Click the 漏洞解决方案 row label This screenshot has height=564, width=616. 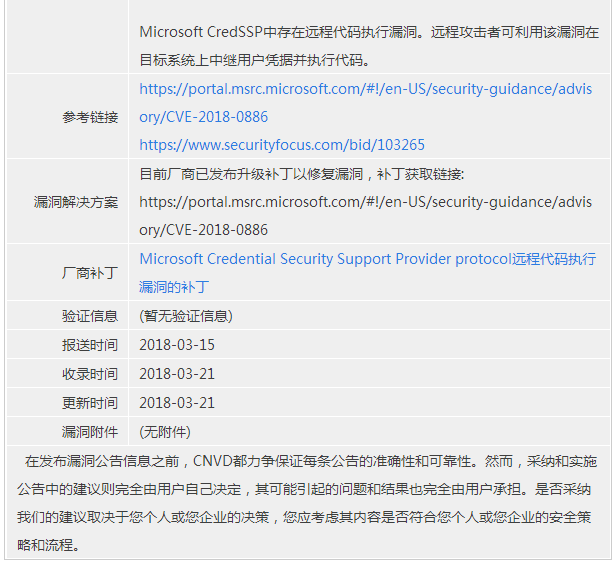point(76,202)
